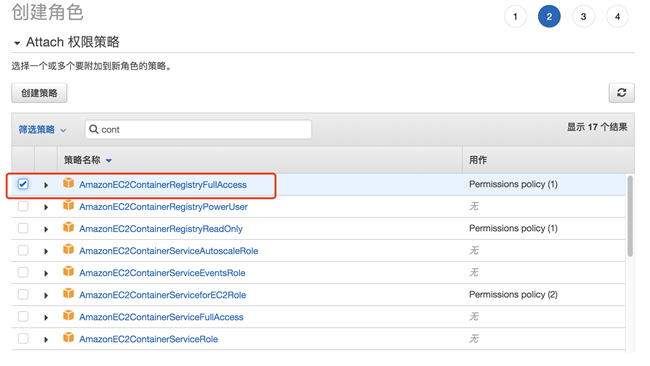The height and width of the screenshot is (366, 650).
Task: Expand AmazonEC2ContainerRegistryPowerUser row details
Action: 46,207
